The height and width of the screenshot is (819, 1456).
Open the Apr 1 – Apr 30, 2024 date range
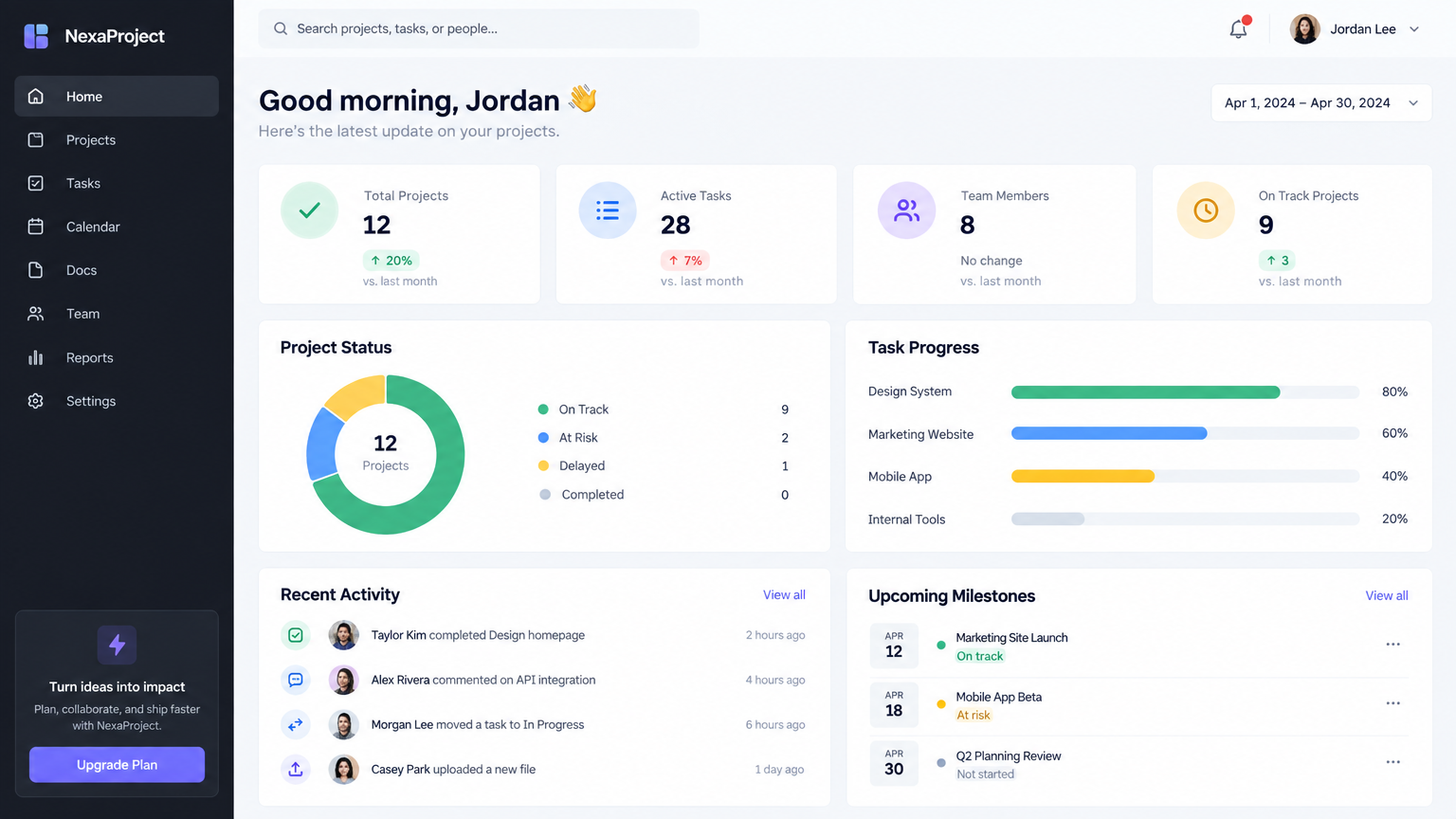point(1321,103)
